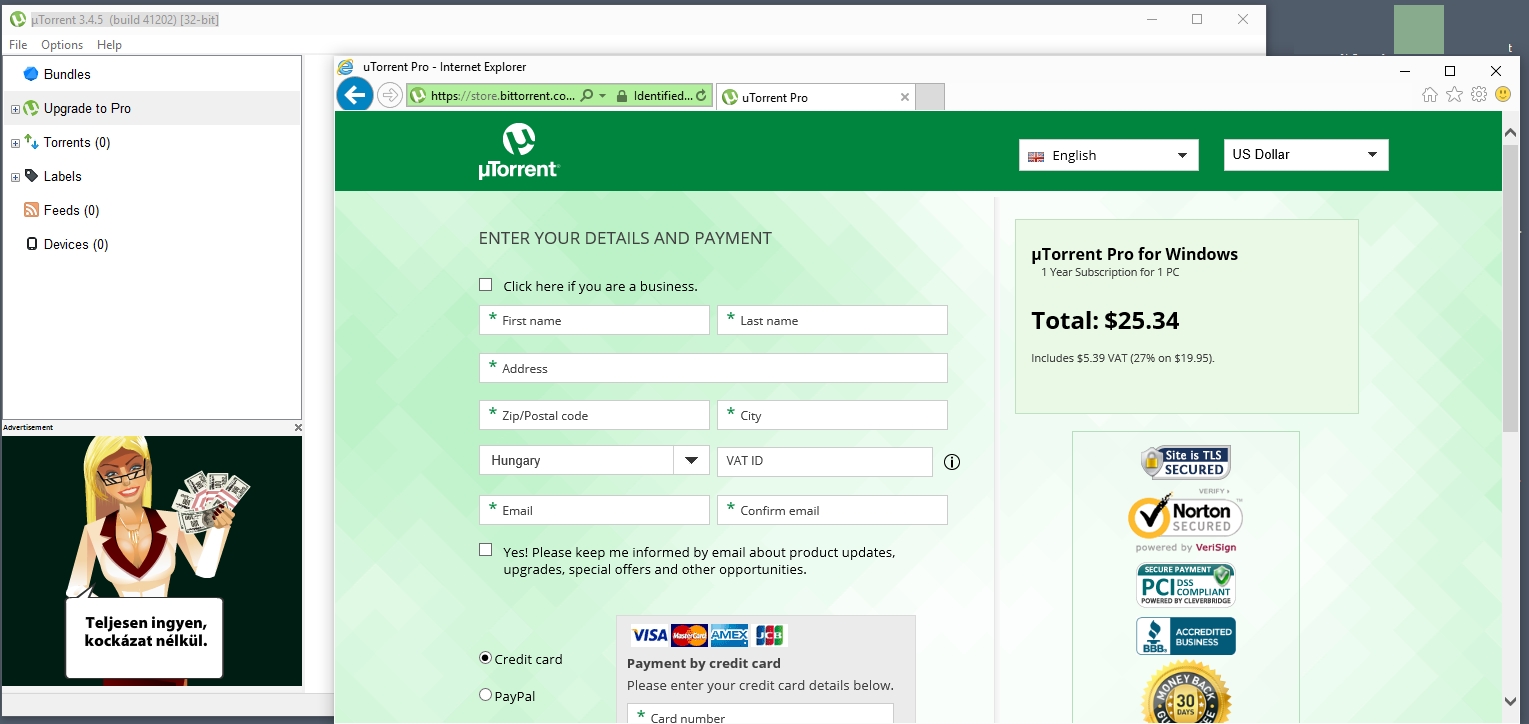Open the Options menu in uTorrent
The height and width of the screenshot is (724, 1529).
62,45
